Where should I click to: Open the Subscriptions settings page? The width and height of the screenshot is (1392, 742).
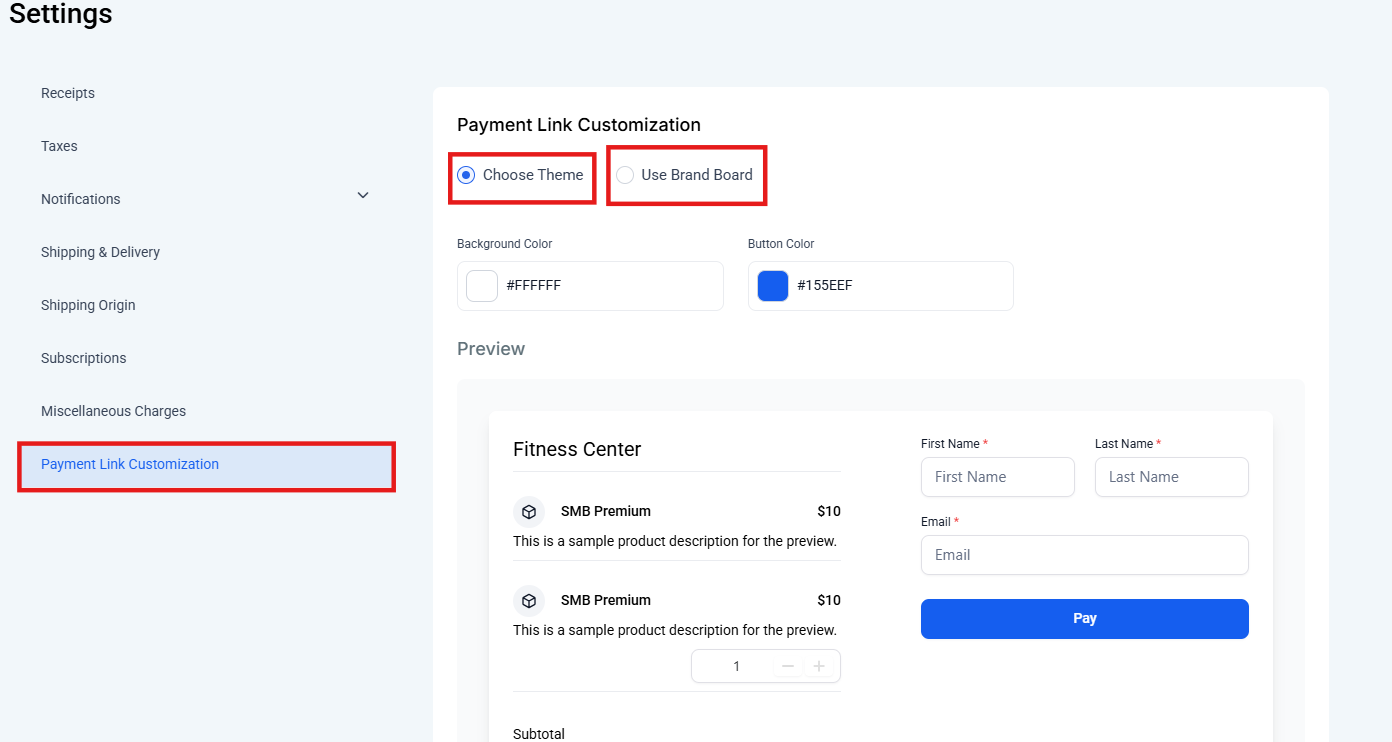coord(84,358)
